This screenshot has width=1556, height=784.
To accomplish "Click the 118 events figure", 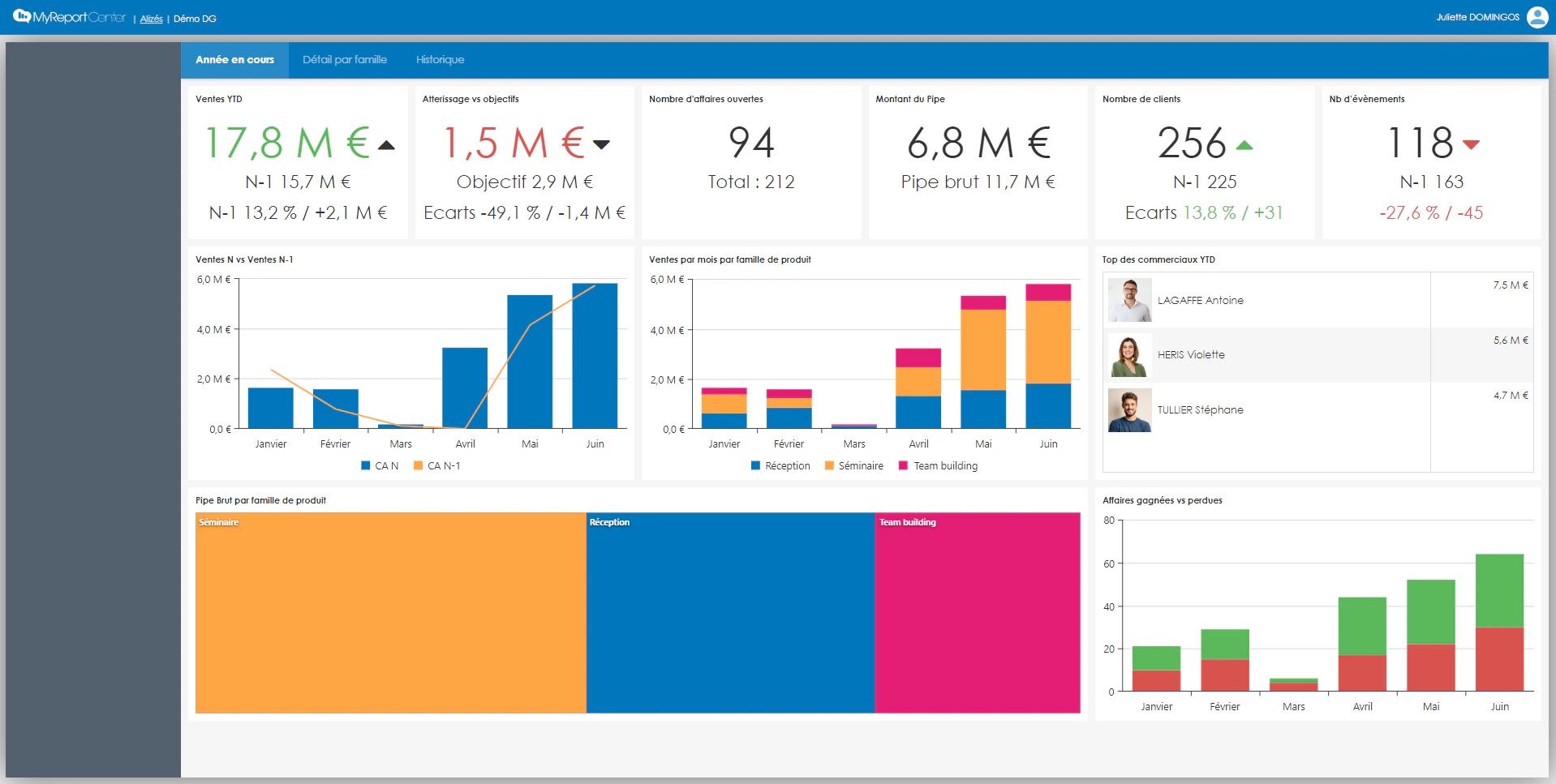I will point(1420,143).
